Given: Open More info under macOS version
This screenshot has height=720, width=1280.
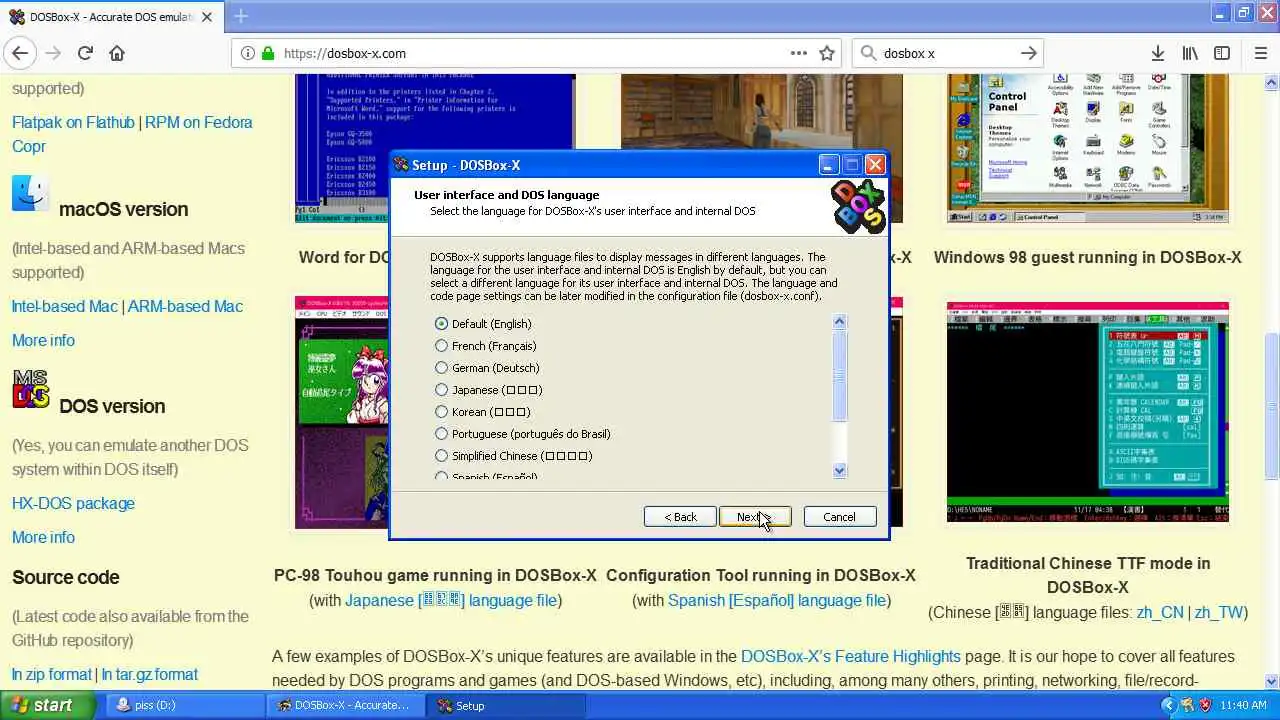Looking at the screenshot, I should tap(43, 340).
